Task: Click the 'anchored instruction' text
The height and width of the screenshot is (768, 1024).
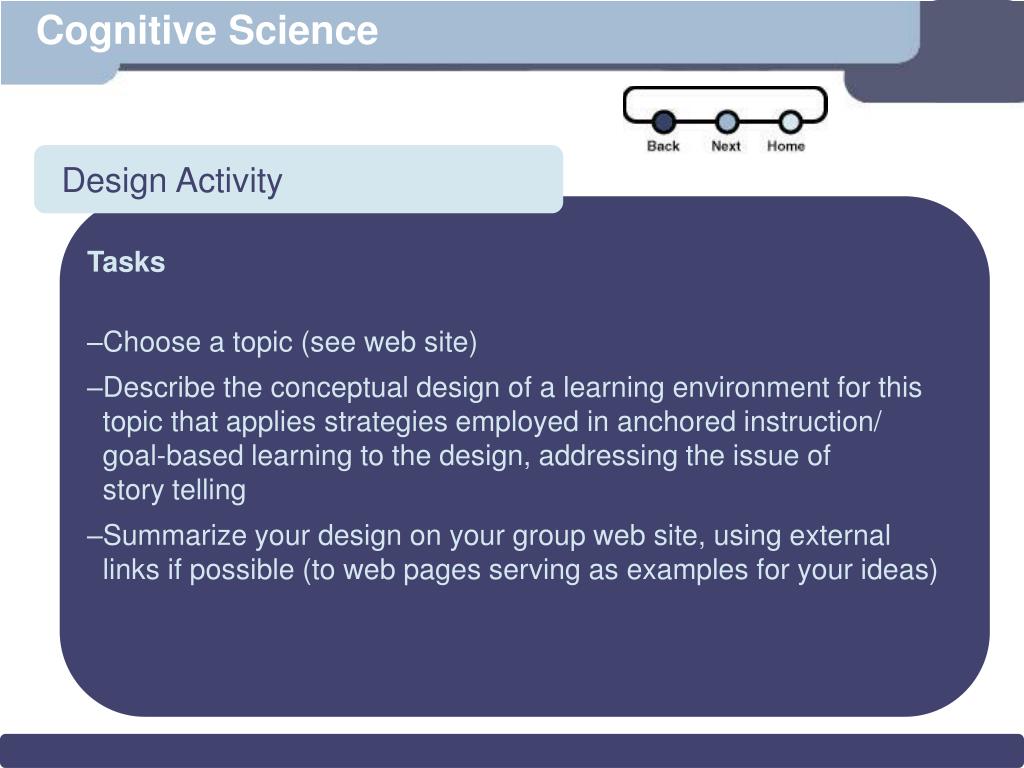Action: click(748, 421)
